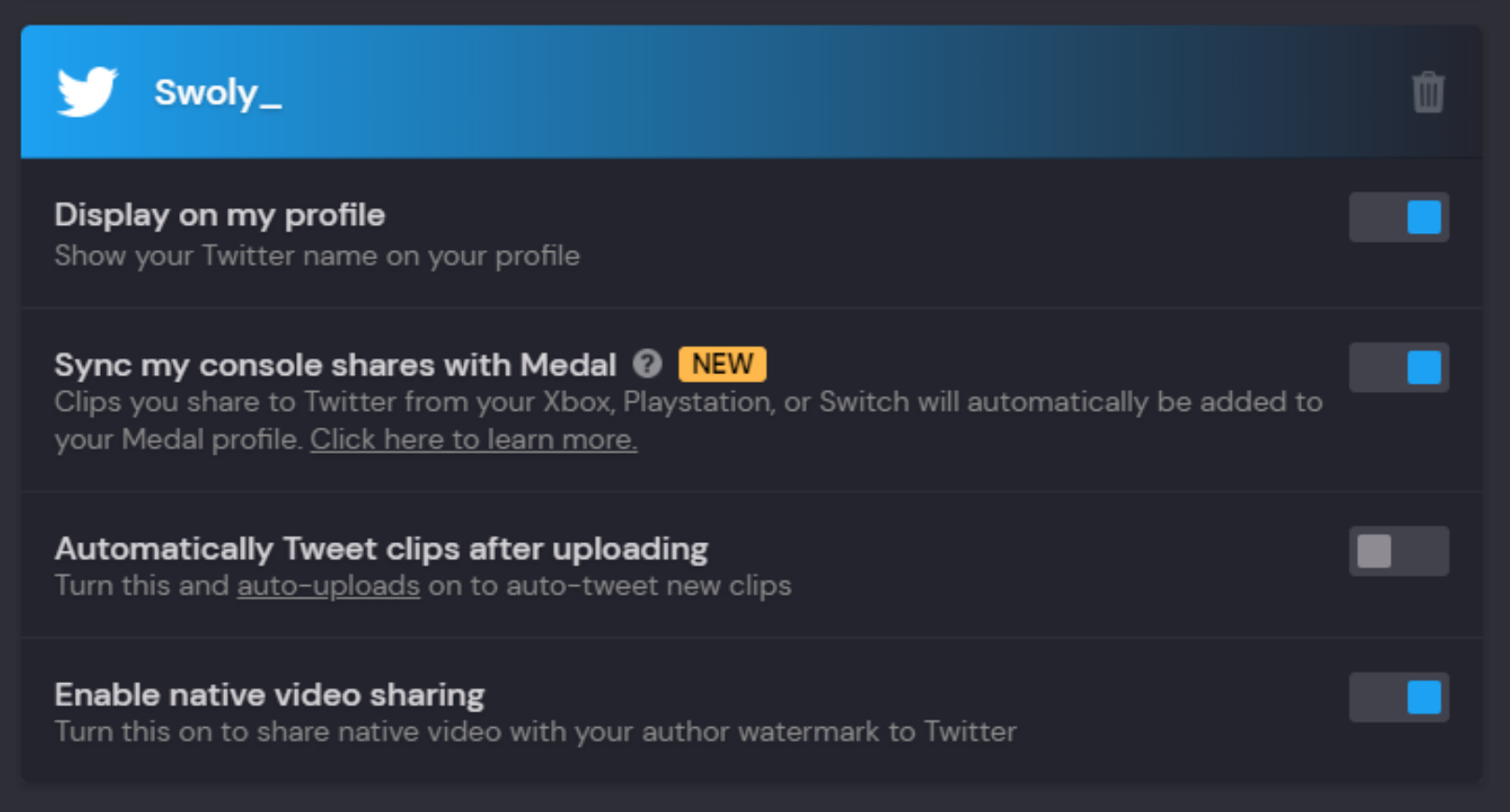Click the NEW label beside Medal sync
Viewport: 1510px width, 812px height.
pyautogui.click(x=721, y=364)
